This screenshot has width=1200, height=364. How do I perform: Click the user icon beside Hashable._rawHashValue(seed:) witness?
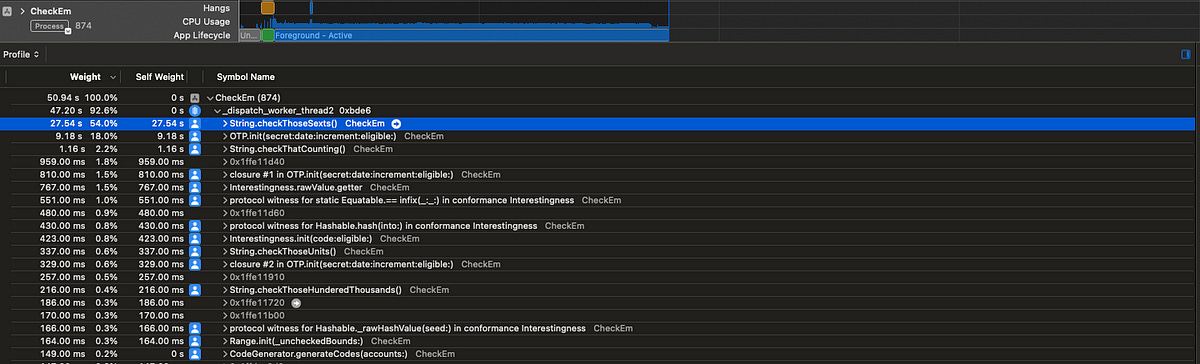click(x=195, y=327)
